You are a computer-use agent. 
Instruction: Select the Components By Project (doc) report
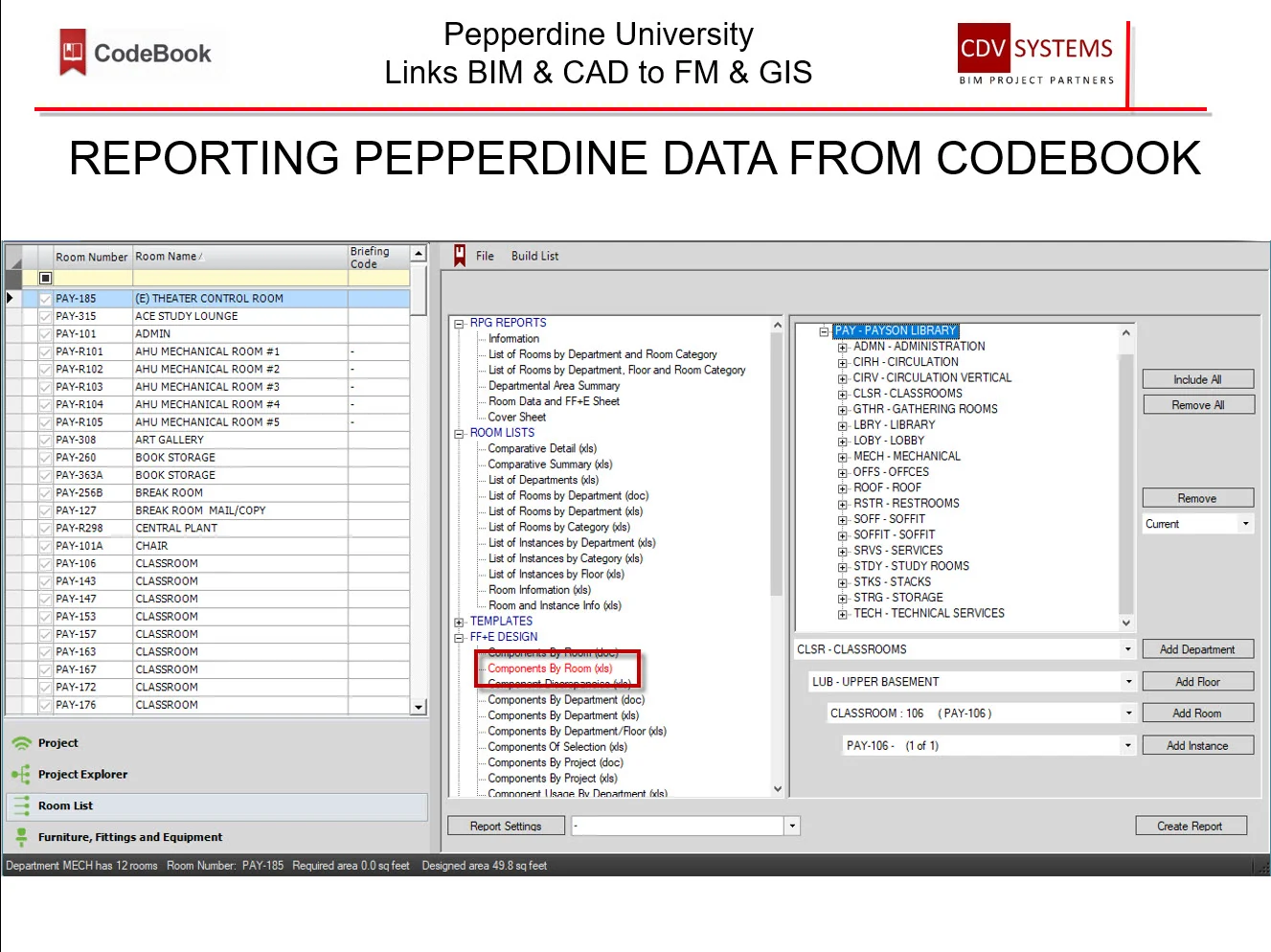tap(556, 762)
